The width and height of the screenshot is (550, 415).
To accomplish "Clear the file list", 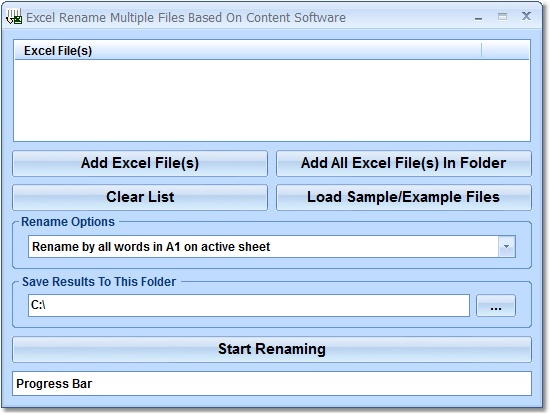I will (140, 198).
